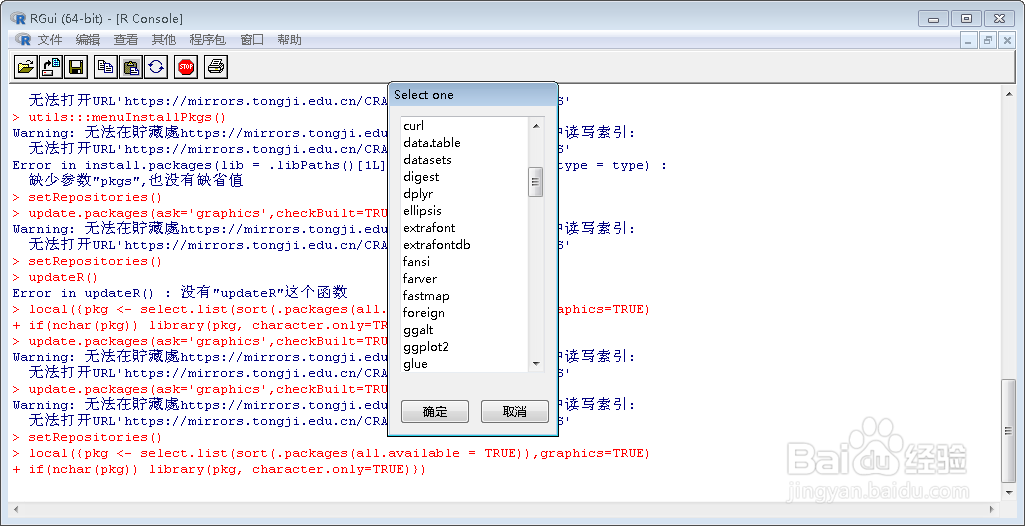1025x526 pixels.
Task: Click console horizontal scrollbar right arrow
Action: [994, 509]
